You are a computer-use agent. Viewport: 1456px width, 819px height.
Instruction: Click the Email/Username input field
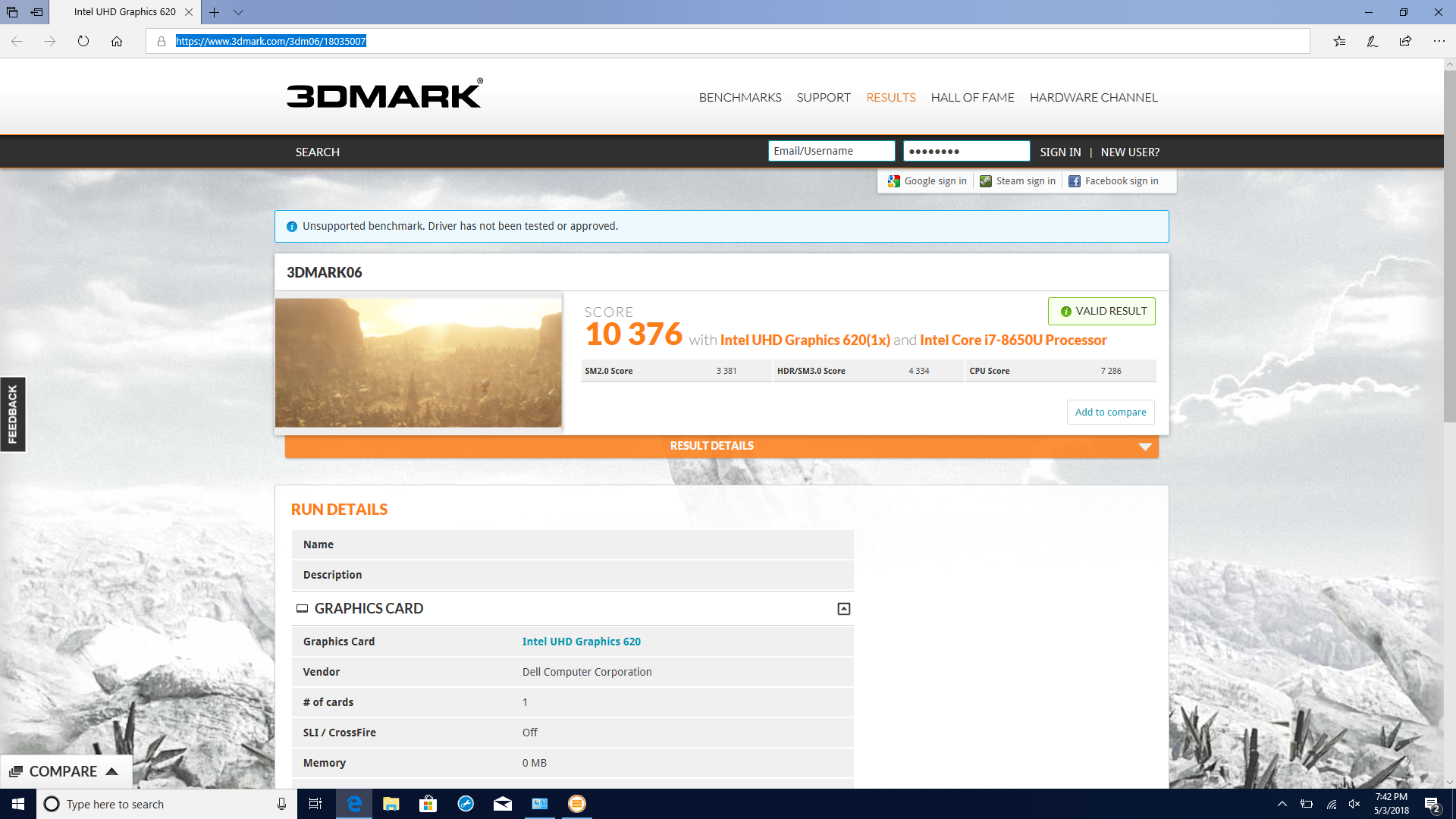click(x=831, y=151)
